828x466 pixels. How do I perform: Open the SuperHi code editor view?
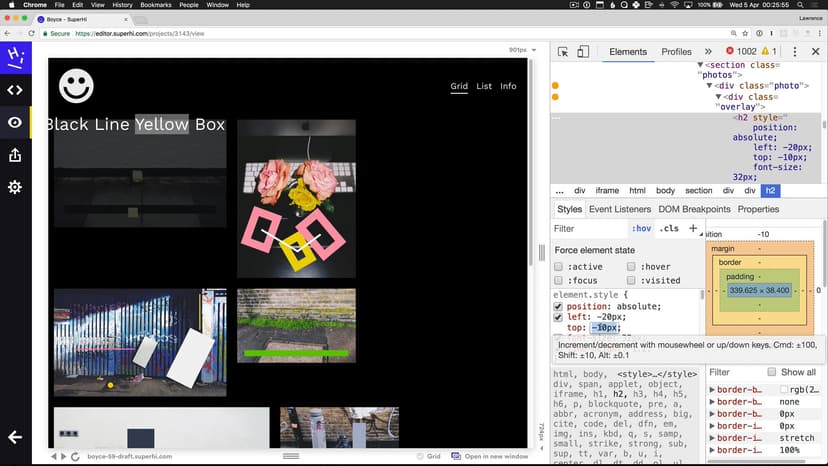click(x=15, y=89)
